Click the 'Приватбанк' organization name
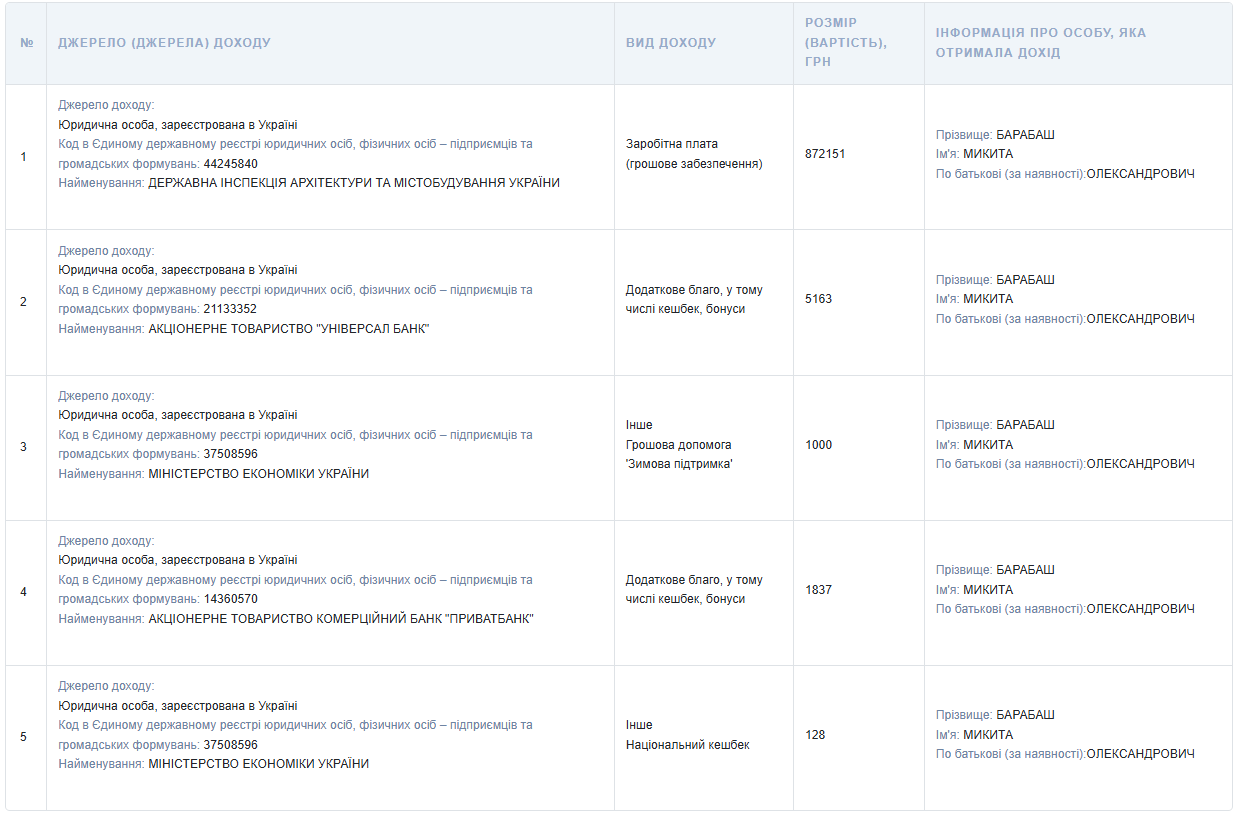This screenshot has height=815, width=1239. click(x=340, y=619)
